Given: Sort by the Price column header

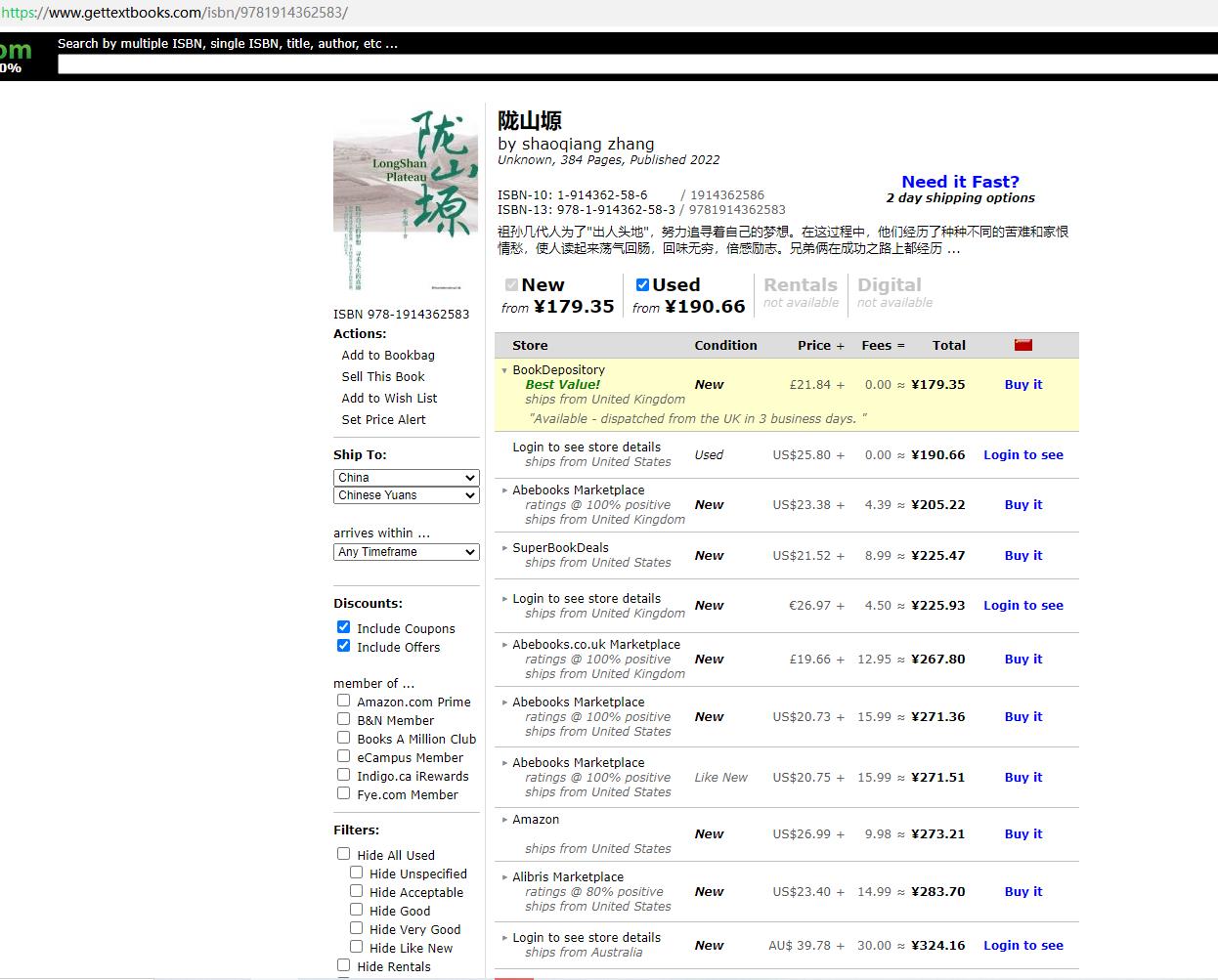Looking at the screenshot, I should click(814, 346).
